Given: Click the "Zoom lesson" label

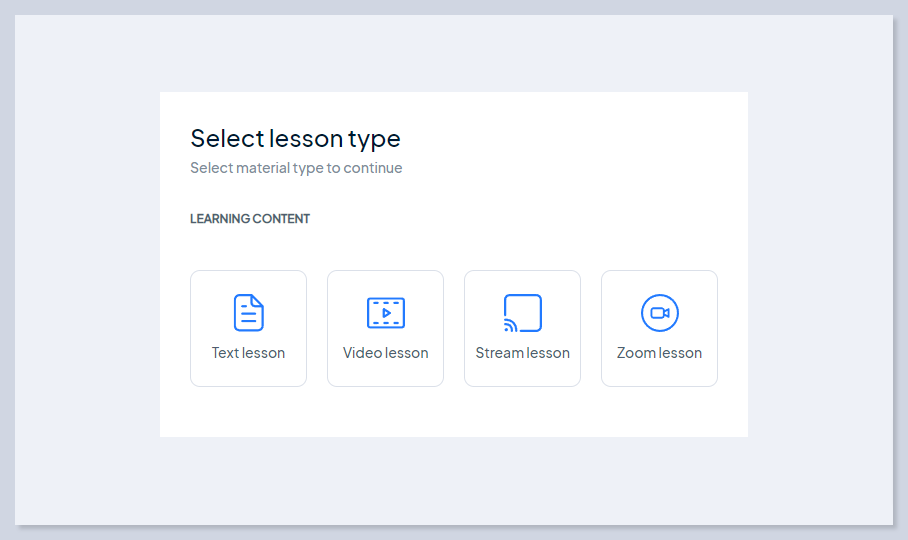Looking at the screenshot, I should [660, 353].
